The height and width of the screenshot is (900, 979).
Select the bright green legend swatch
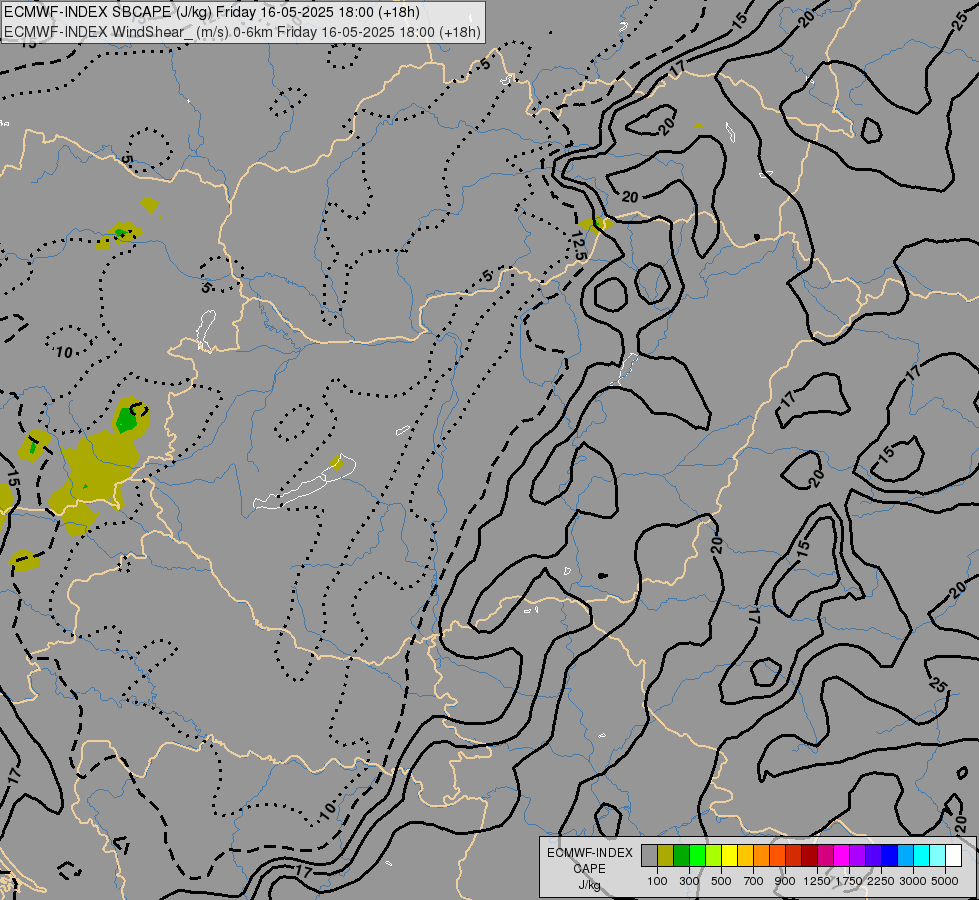click(697, 855)
